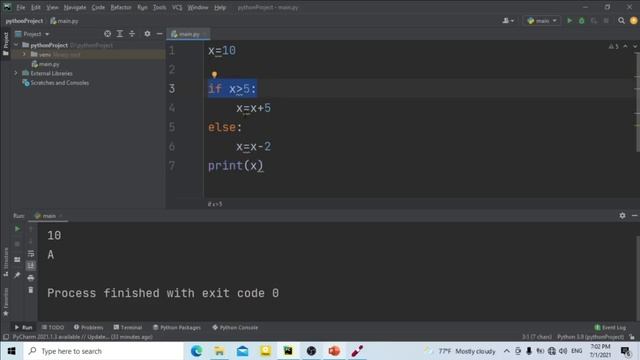Viewport: 640px width, 360px height.
Task: Open the Tools menu
Action: [x=160, y=7]
